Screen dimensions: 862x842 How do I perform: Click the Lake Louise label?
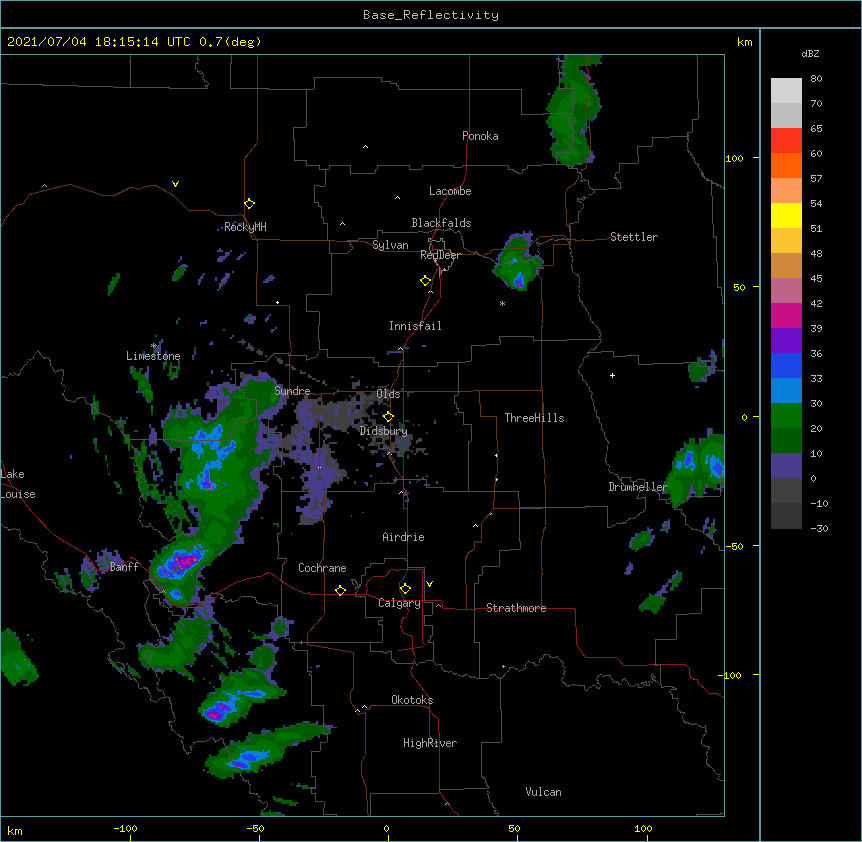click(x=18, y=484)
